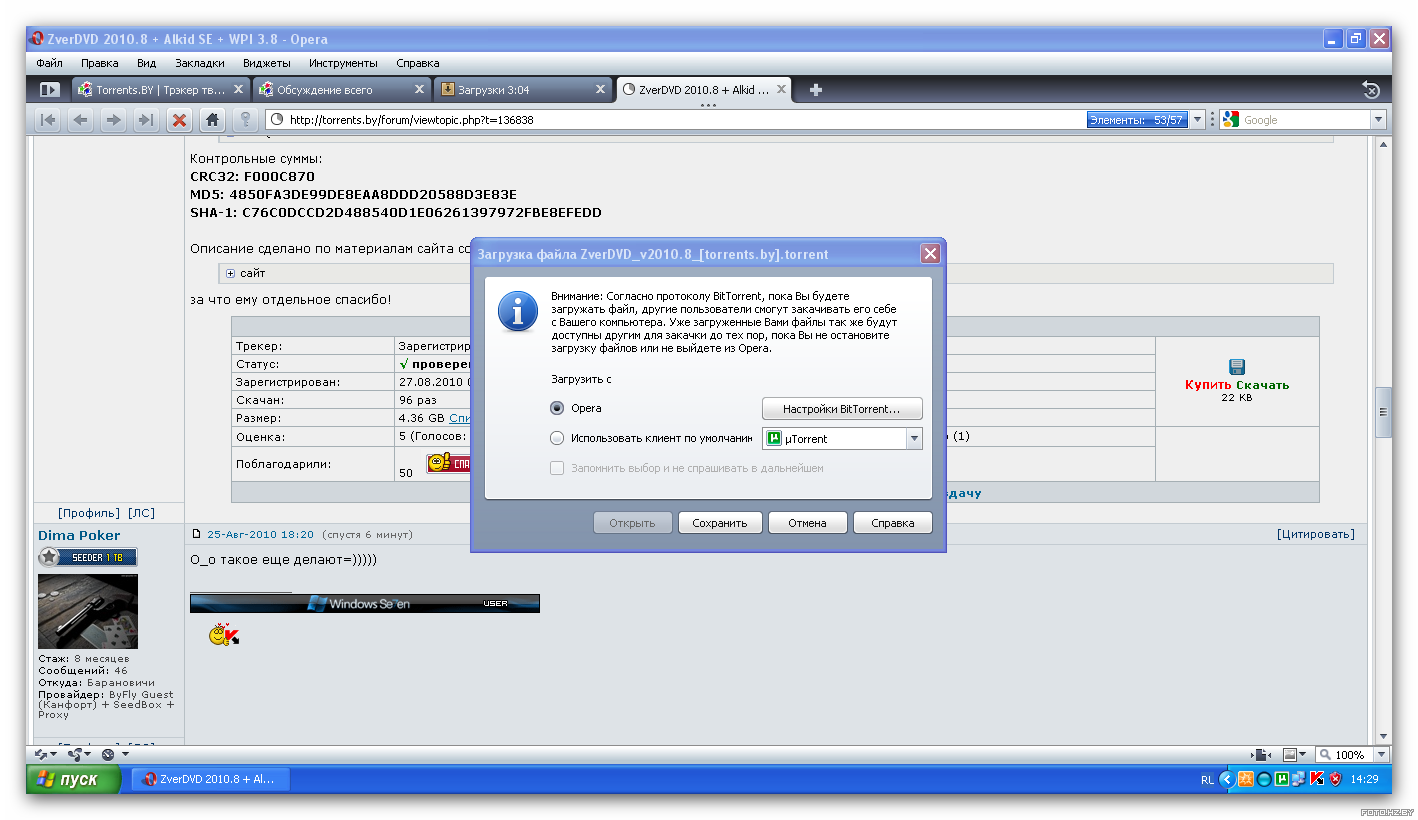Click the Google search engine icon
This screenshot has width=1418, height=820.
click(1230, 120)
